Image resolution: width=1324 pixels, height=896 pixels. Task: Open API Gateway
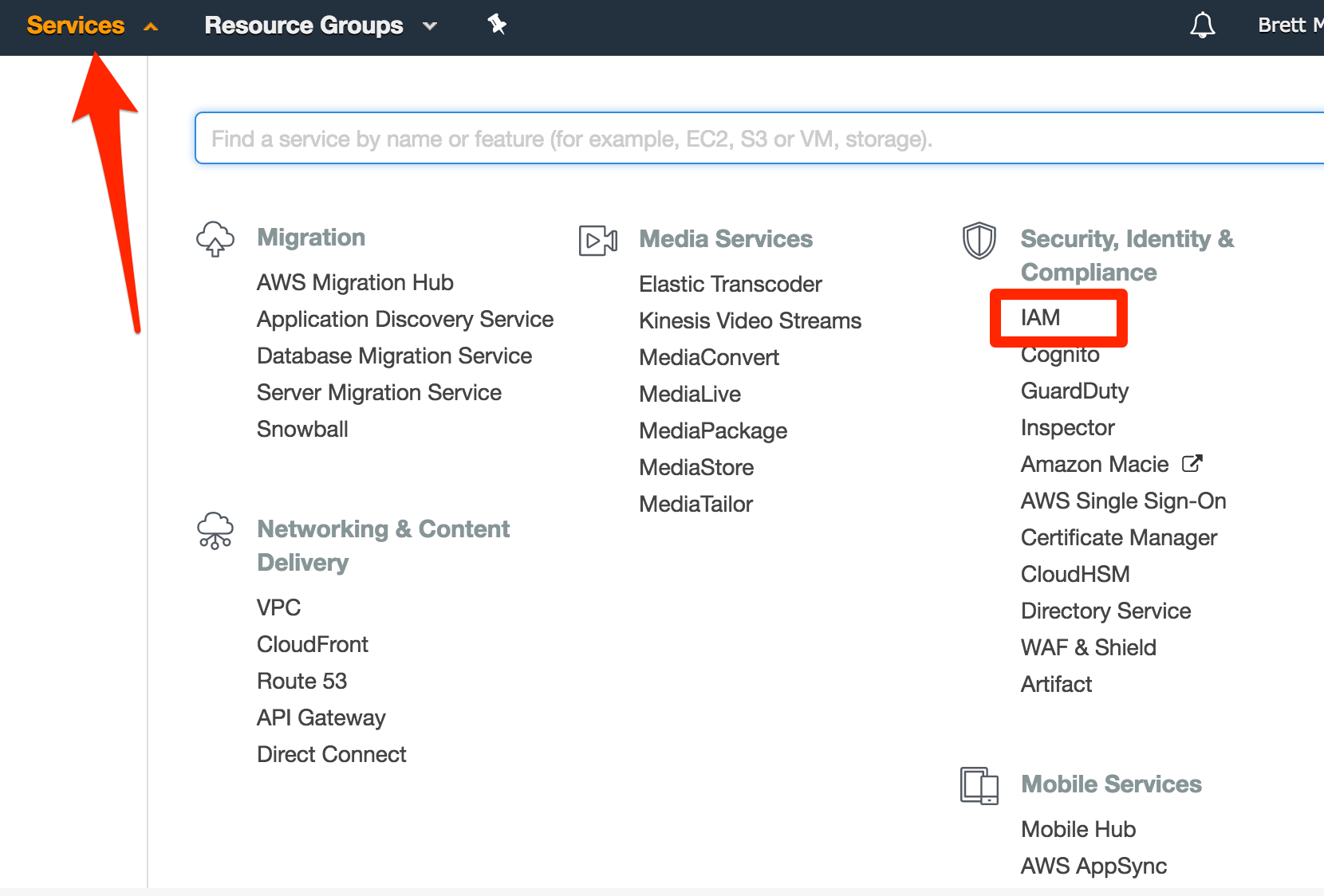[x=321, y=717]
